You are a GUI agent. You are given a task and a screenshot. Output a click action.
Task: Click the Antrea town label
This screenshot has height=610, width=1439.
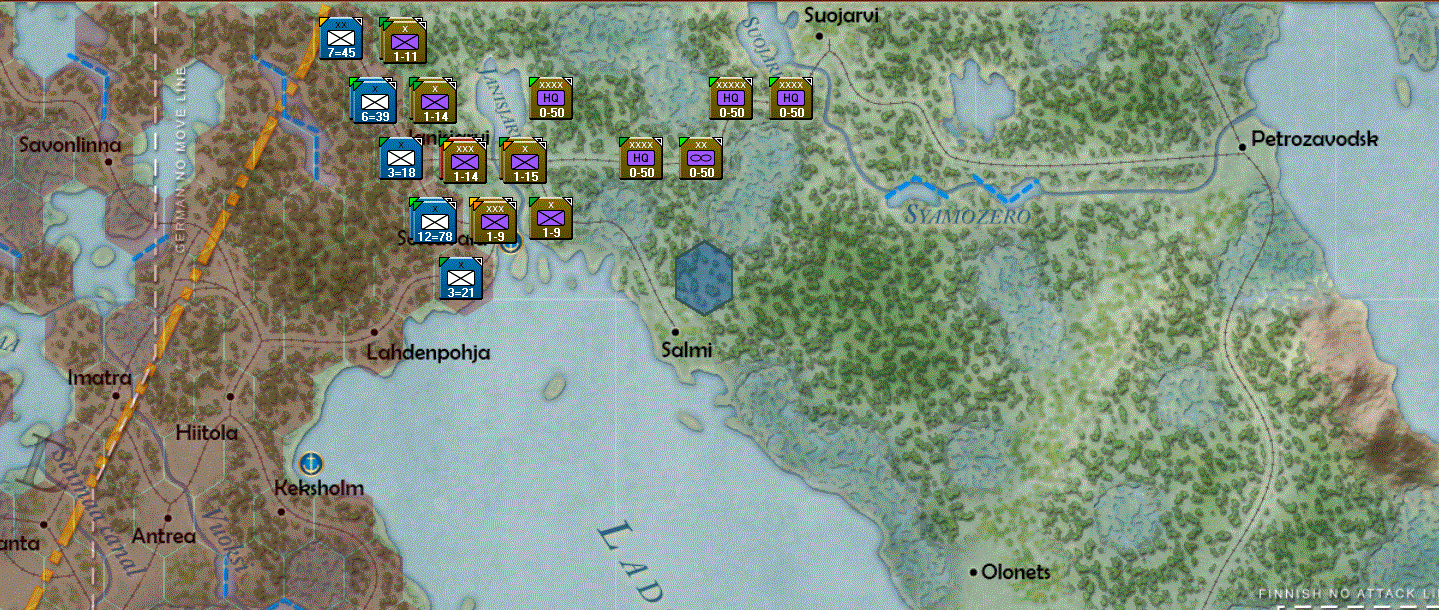tap(164, 537)
